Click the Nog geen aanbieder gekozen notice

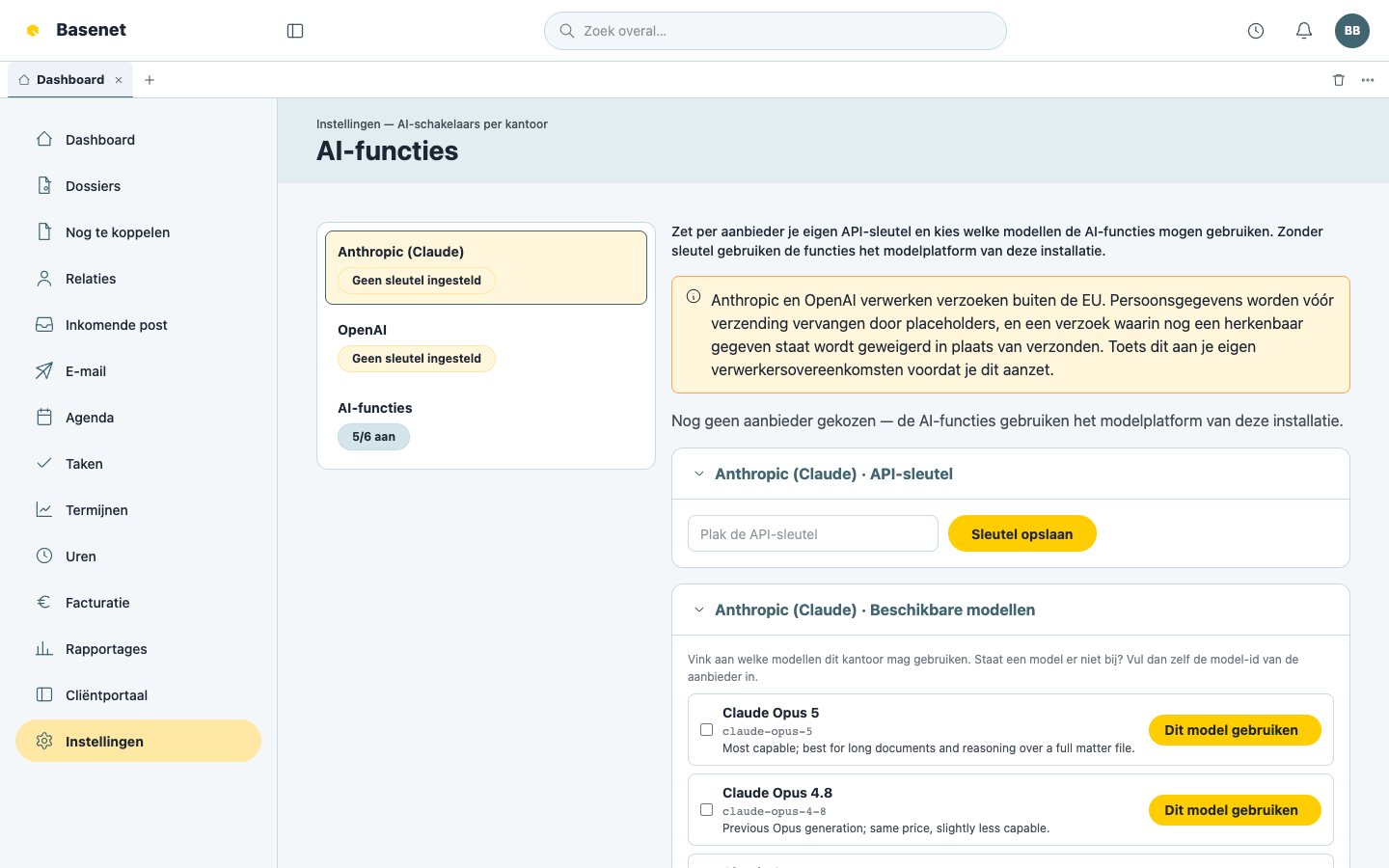1007,420
